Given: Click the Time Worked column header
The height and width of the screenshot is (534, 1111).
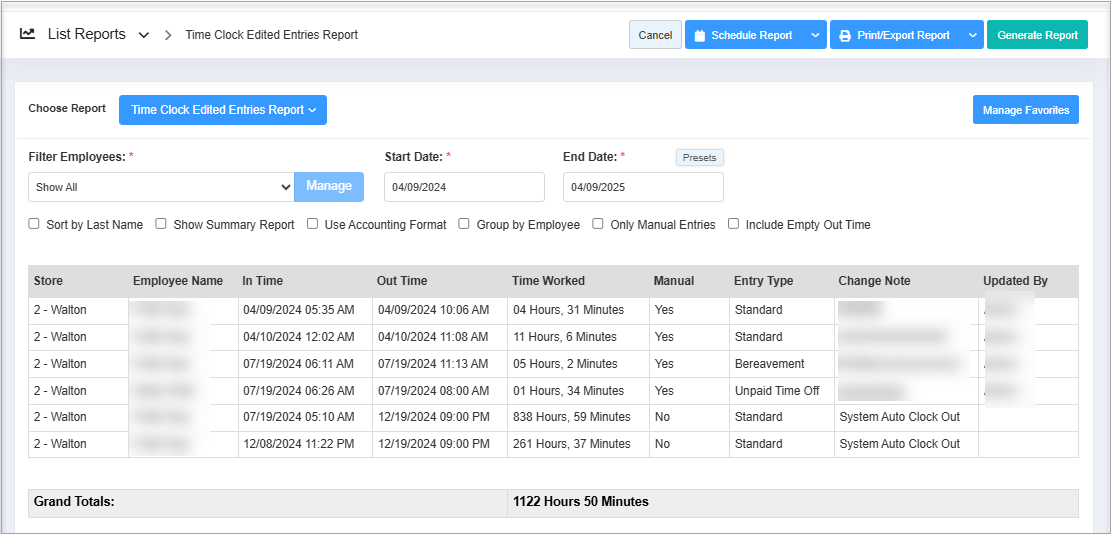Looking at the screenshot, I should (x=548, y=281).
